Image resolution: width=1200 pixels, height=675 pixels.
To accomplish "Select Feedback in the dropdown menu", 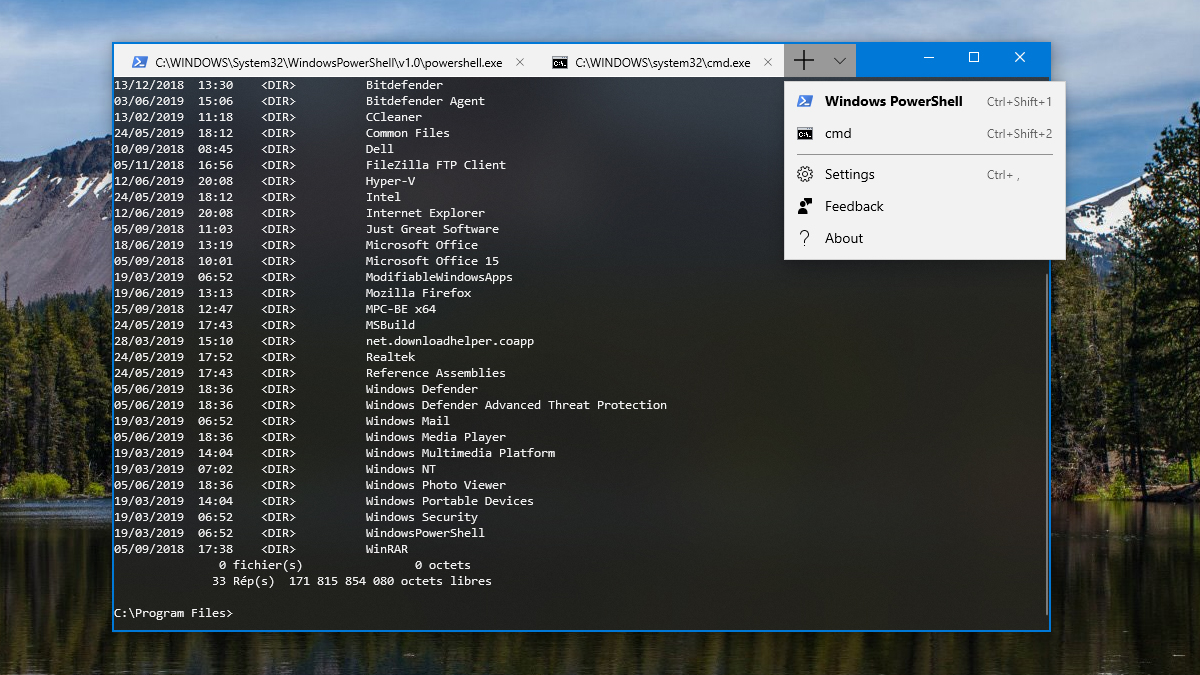I will click(925, 206).
